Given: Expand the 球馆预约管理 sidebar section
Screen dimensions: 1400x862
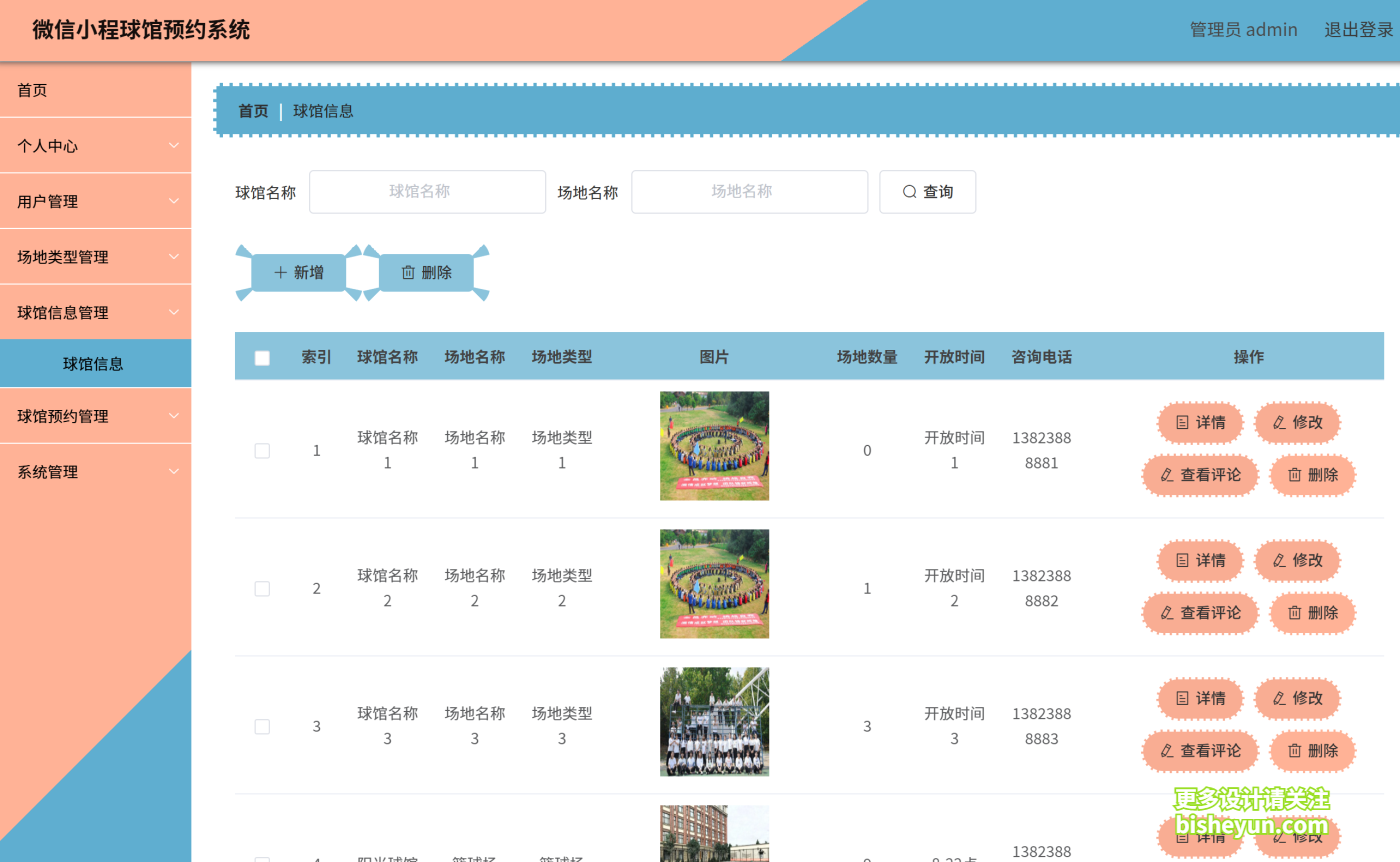Looking at the screenshot, I should pos(95,415).
